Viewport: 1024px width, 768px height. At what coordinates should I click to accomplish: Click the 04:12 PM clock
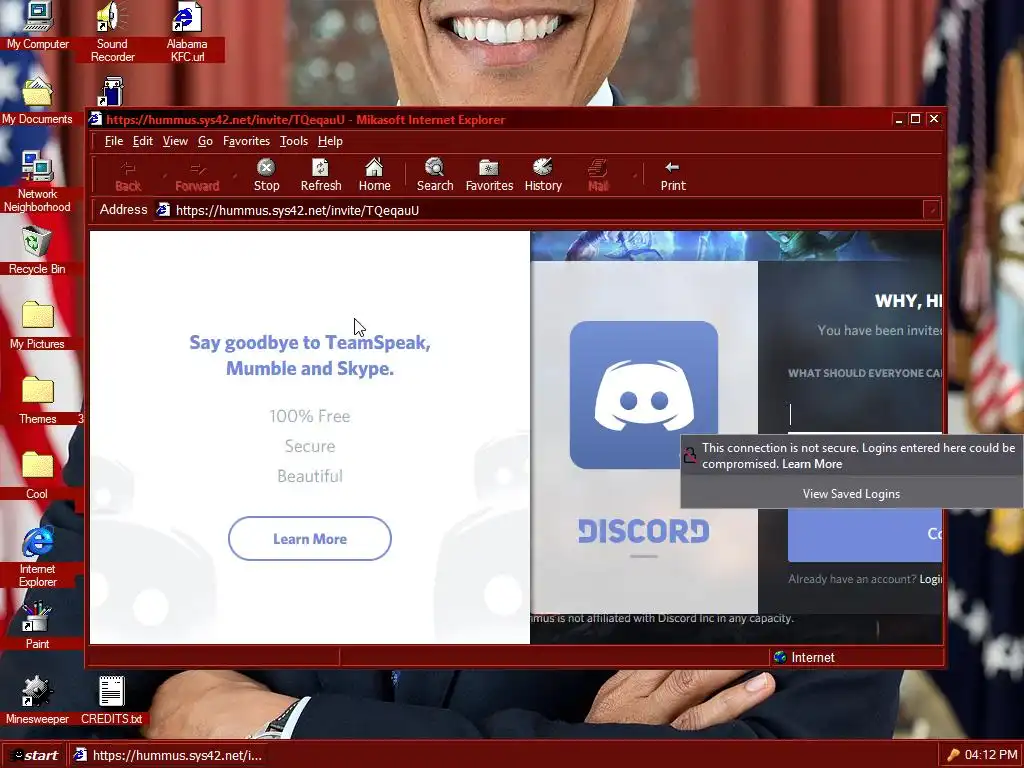coord(991,755)
